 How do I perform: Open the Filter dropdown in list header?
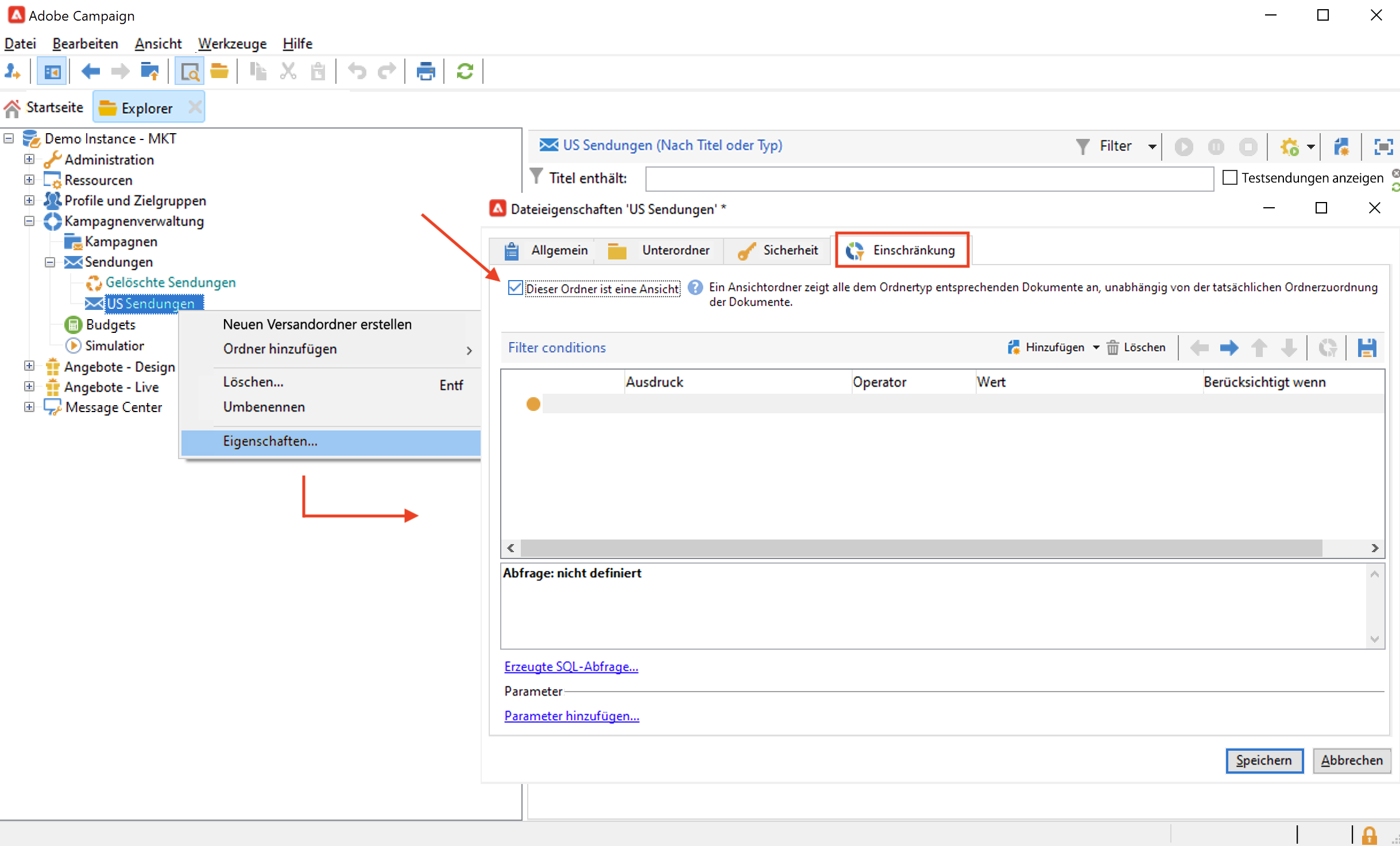pyautogui.click(x=1152, y=147)
